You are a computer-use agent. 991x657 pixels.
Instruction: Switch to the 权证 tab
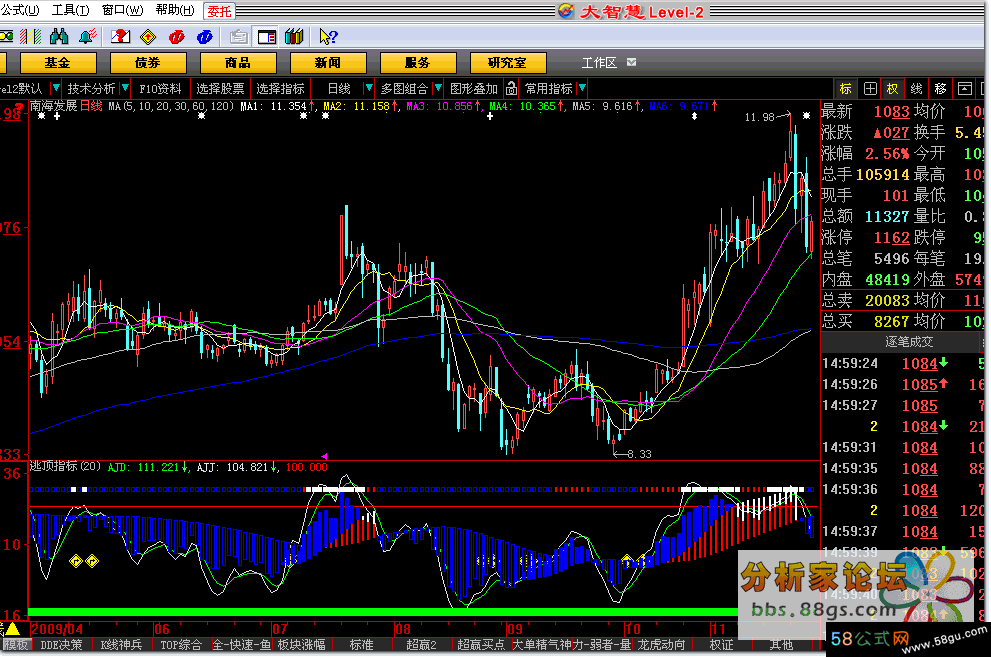pyautogui.click(x=721, y=645)
